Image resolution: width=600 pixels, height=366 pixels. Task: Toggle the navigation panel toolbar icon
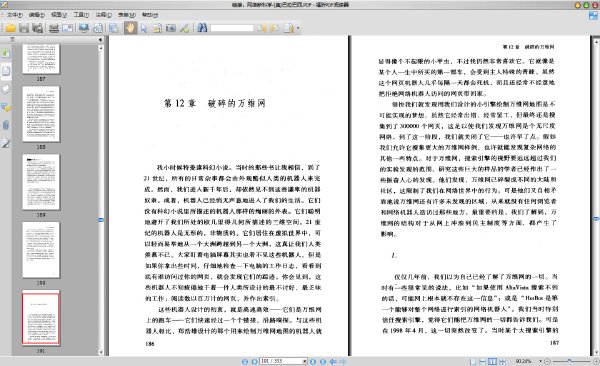pos(113,28)
